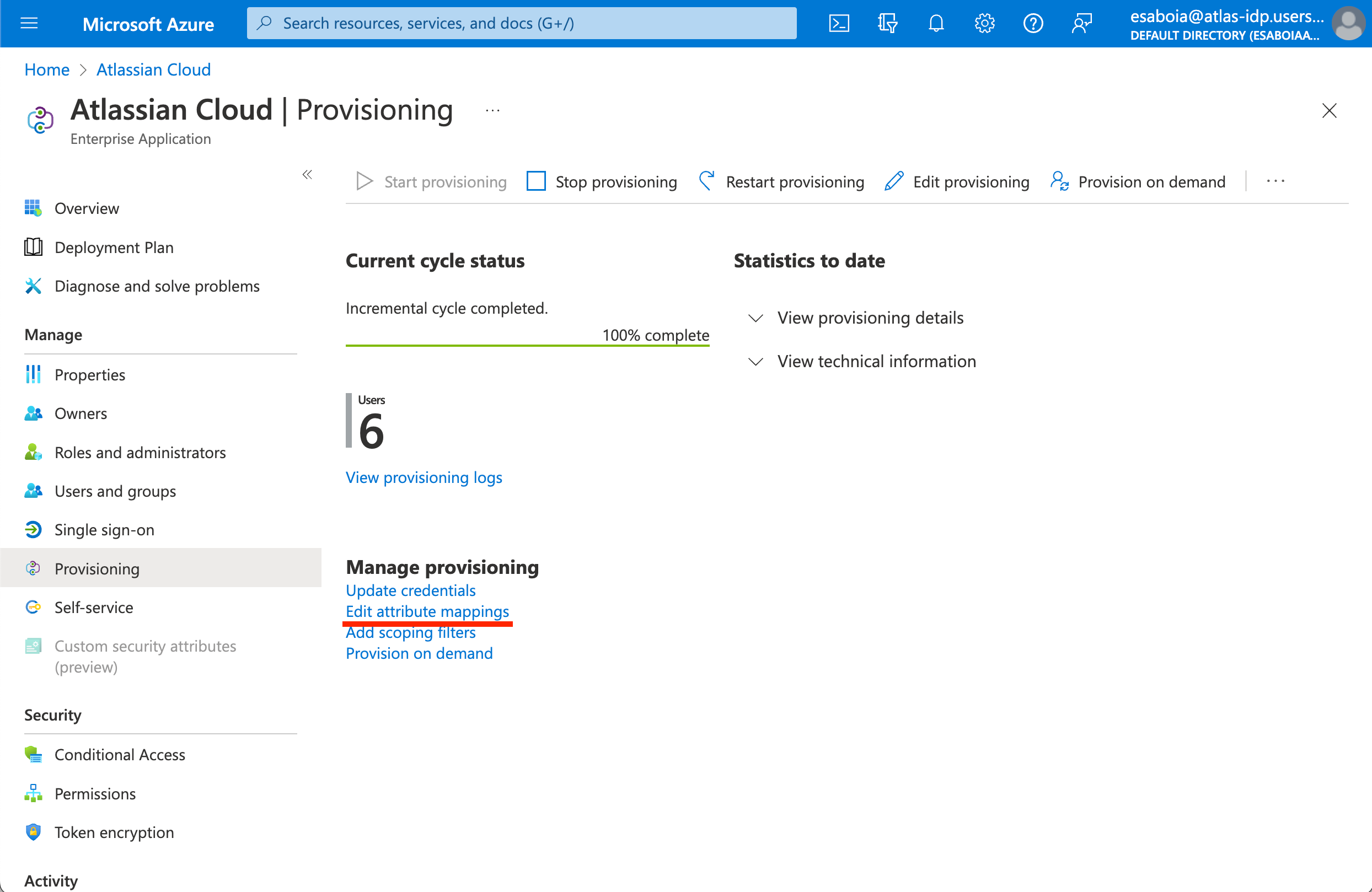This screenshot has height=892, width=1372.
Task: Click the account avatar picture
Action: (1348, 23)
